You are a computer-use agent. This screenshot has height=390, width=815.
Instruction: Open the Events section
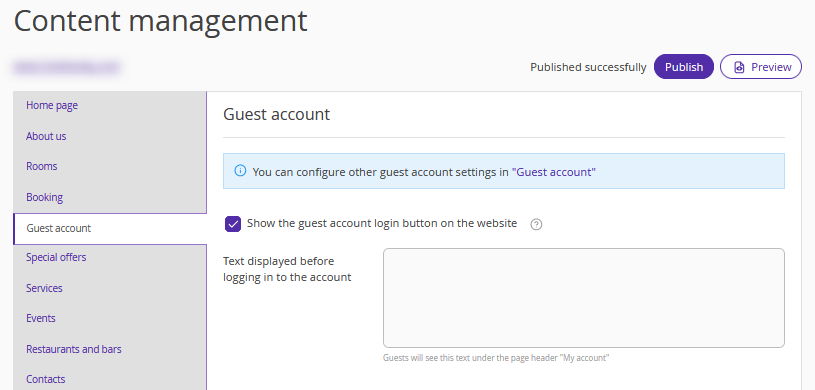coord(41,318)
